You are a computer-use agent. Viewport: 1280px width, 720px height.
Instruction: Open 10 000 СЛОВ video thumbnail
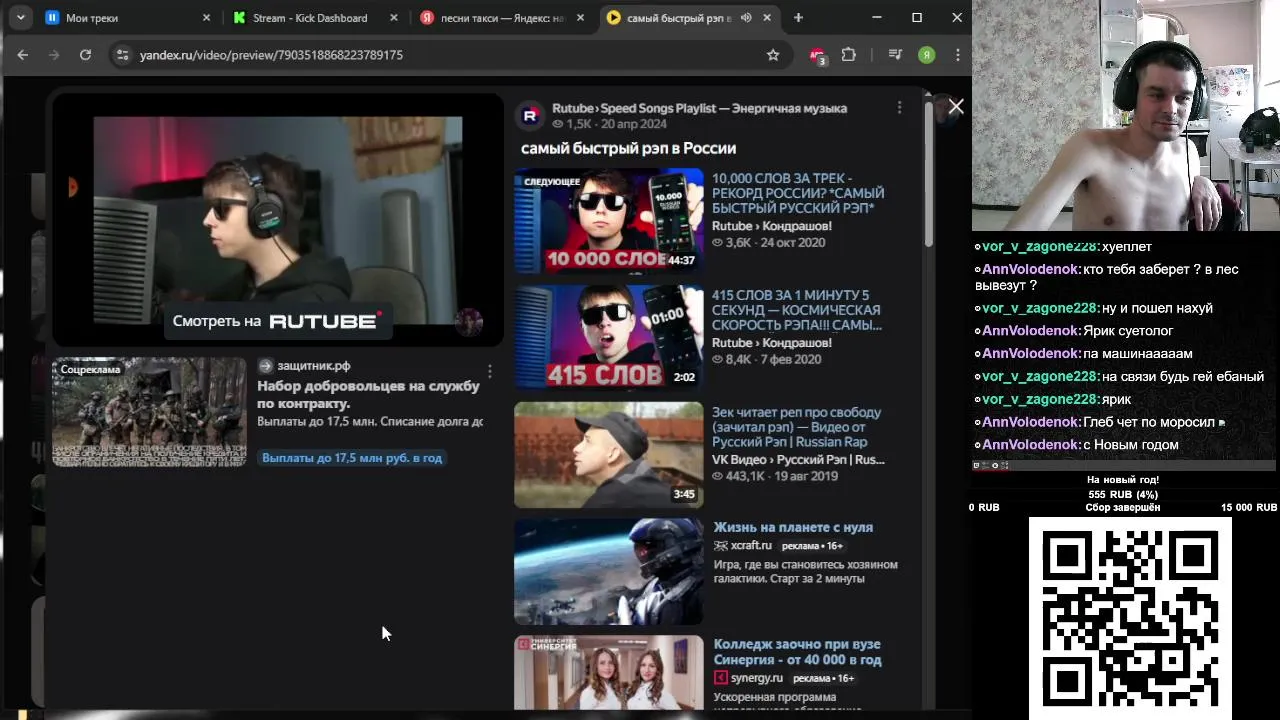pyautogui.click(x=608, y=221)
